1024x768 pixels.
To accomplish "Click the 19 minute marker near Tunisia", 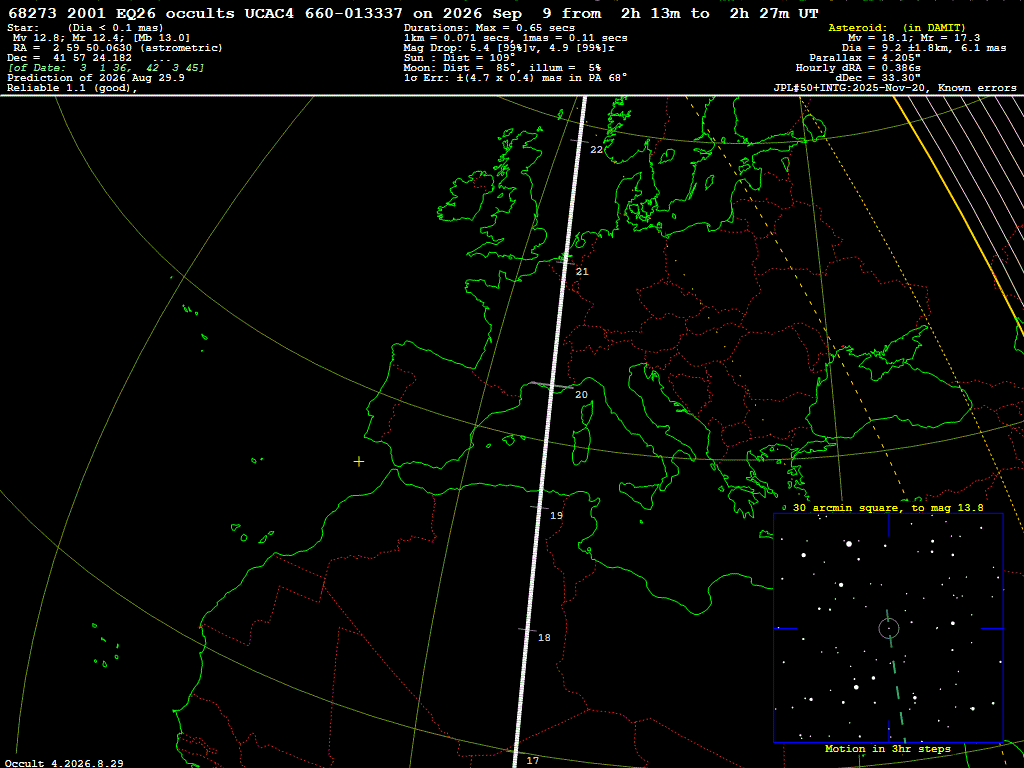I will click(x=556, y=515).
